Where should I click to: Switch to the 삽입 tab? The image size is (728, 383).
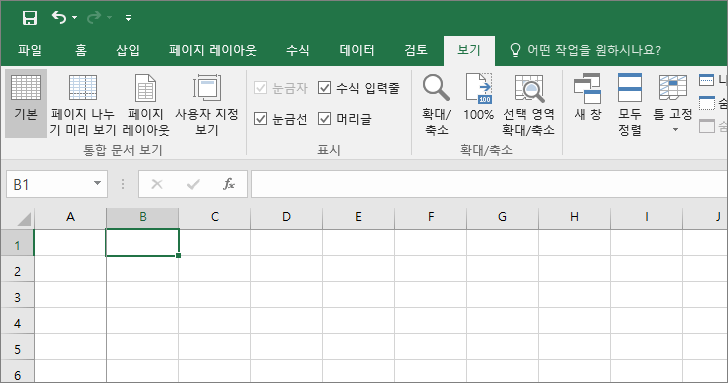point(128,50)
